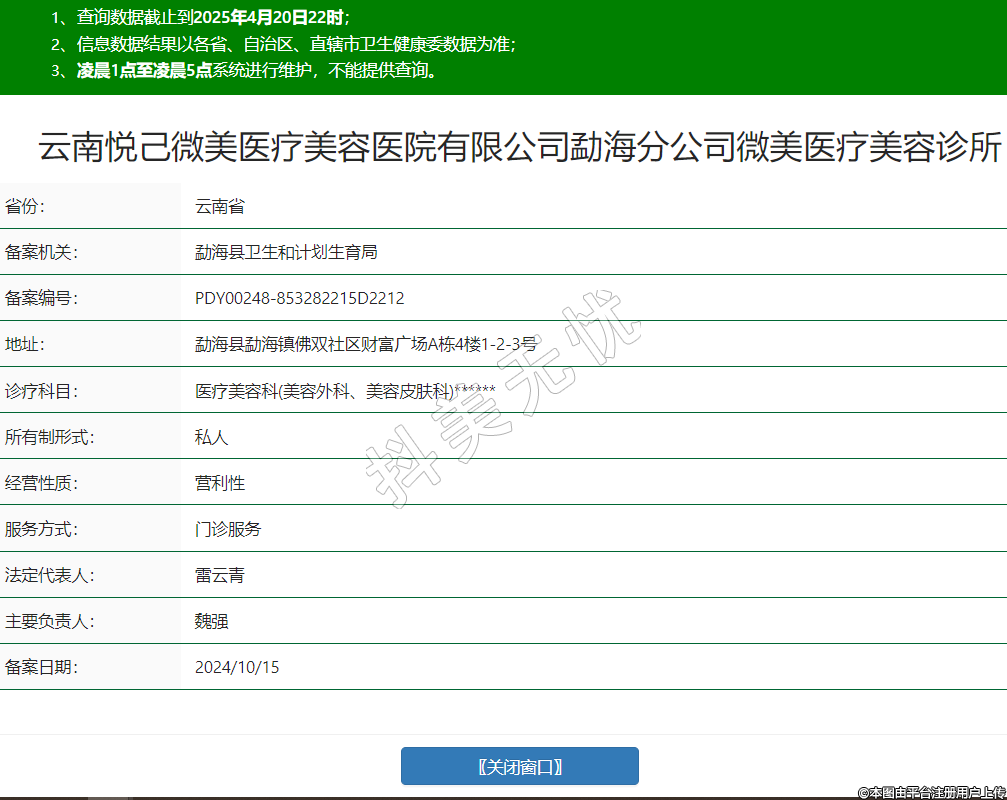
Task: Click the record number PDY00248-853282215D2212
Action: (x=299, y=299)
